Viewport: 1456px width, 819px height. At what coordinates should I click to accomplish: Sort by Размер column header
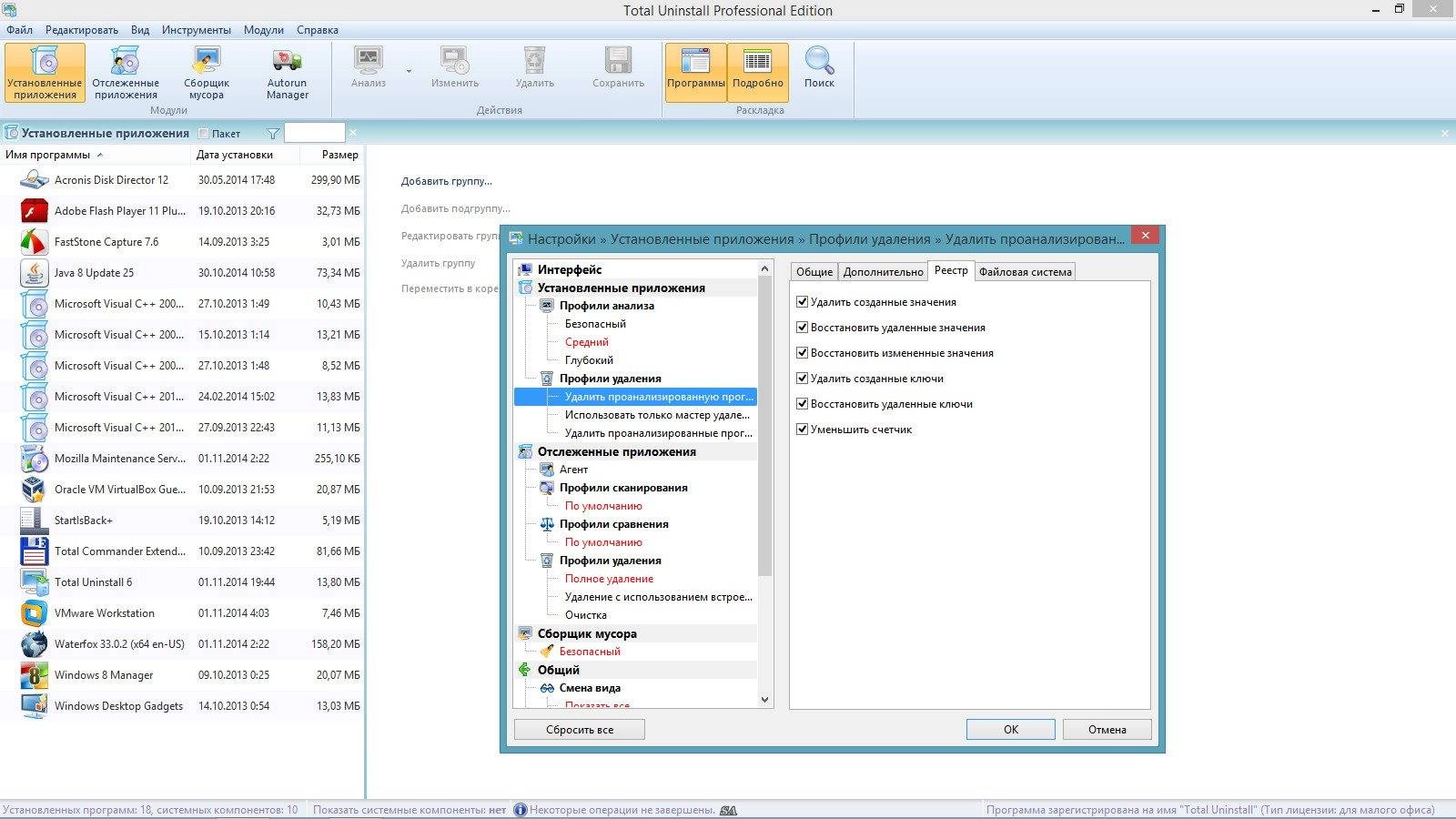(x=332, y=155)
